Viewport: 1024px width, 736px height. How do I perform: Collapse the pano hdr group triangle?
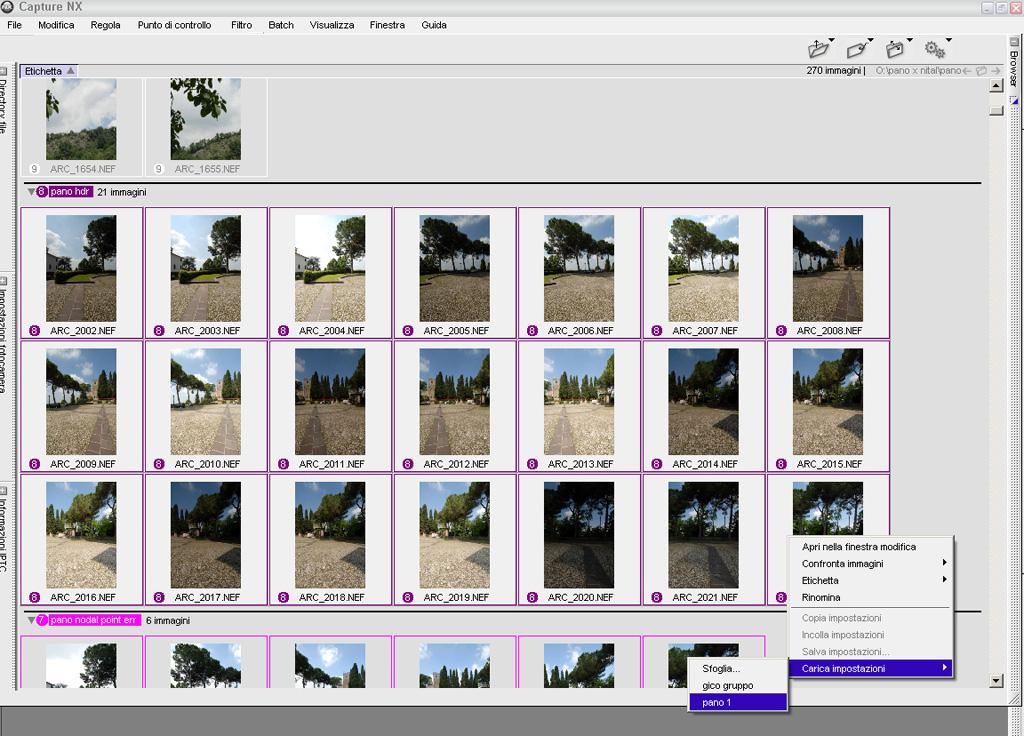(x=31, y=192)
